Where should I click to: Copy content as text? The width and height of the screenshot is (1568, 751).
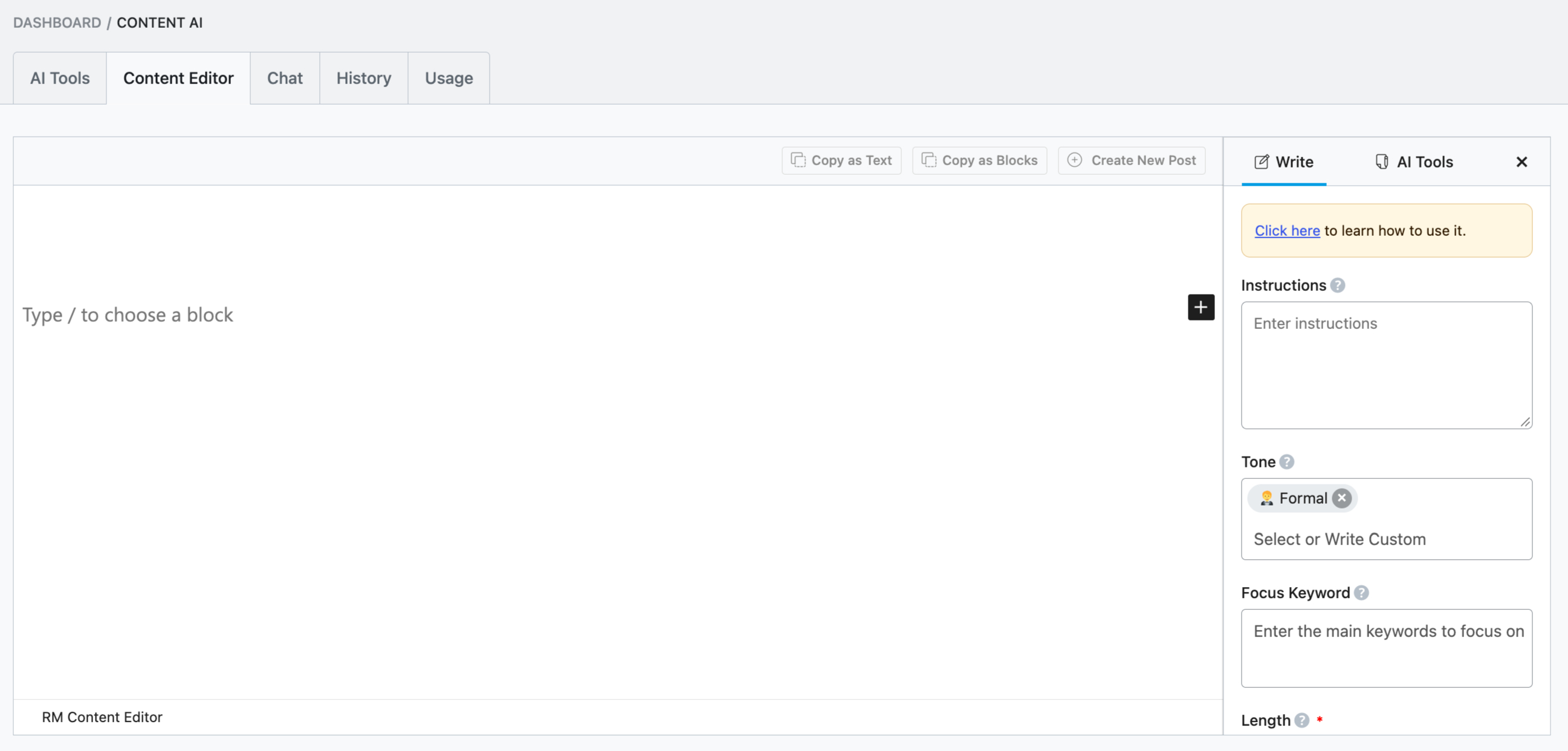(x=841, y=160)
